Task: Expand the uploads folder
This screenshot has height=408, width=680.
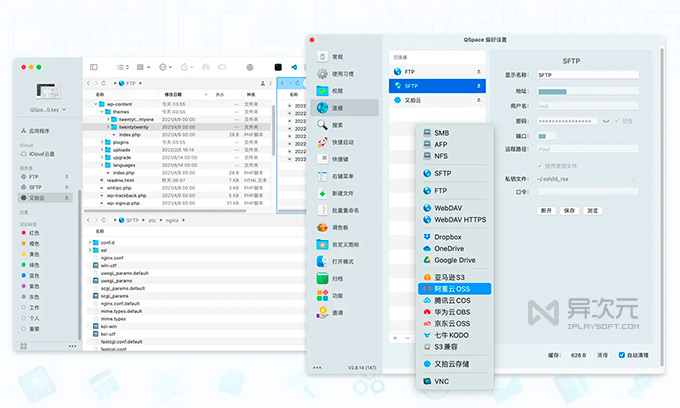Action: [102, 150]
